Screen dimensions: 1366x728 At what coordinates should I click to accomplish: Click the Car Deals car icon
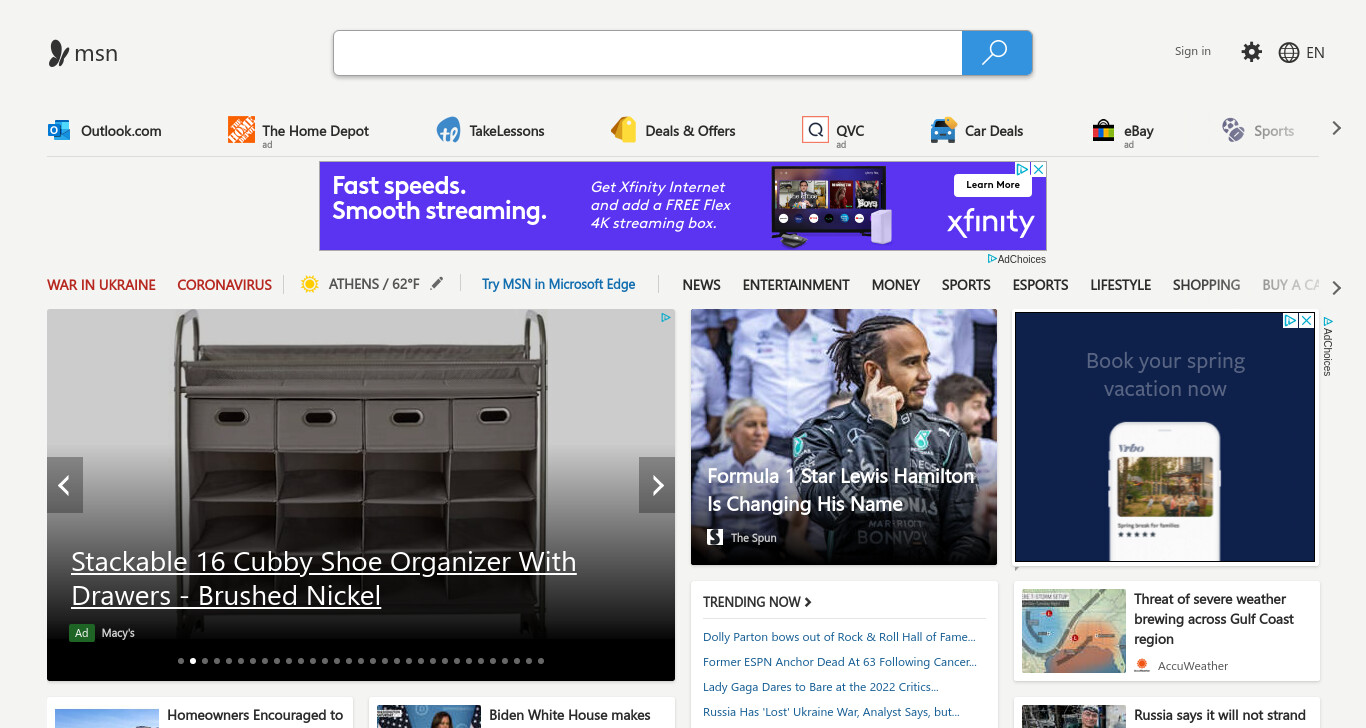coord(943,130)
